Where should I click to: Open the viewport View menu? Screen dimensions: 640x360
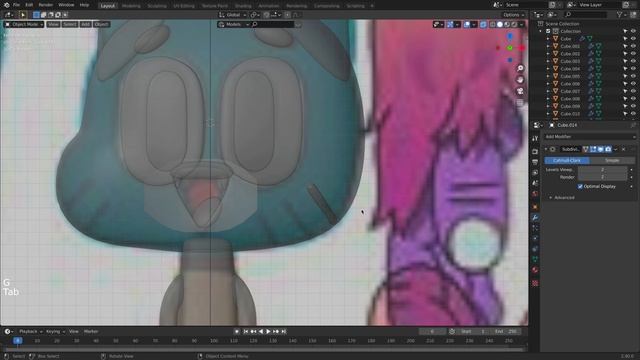(x=53, y=24)
